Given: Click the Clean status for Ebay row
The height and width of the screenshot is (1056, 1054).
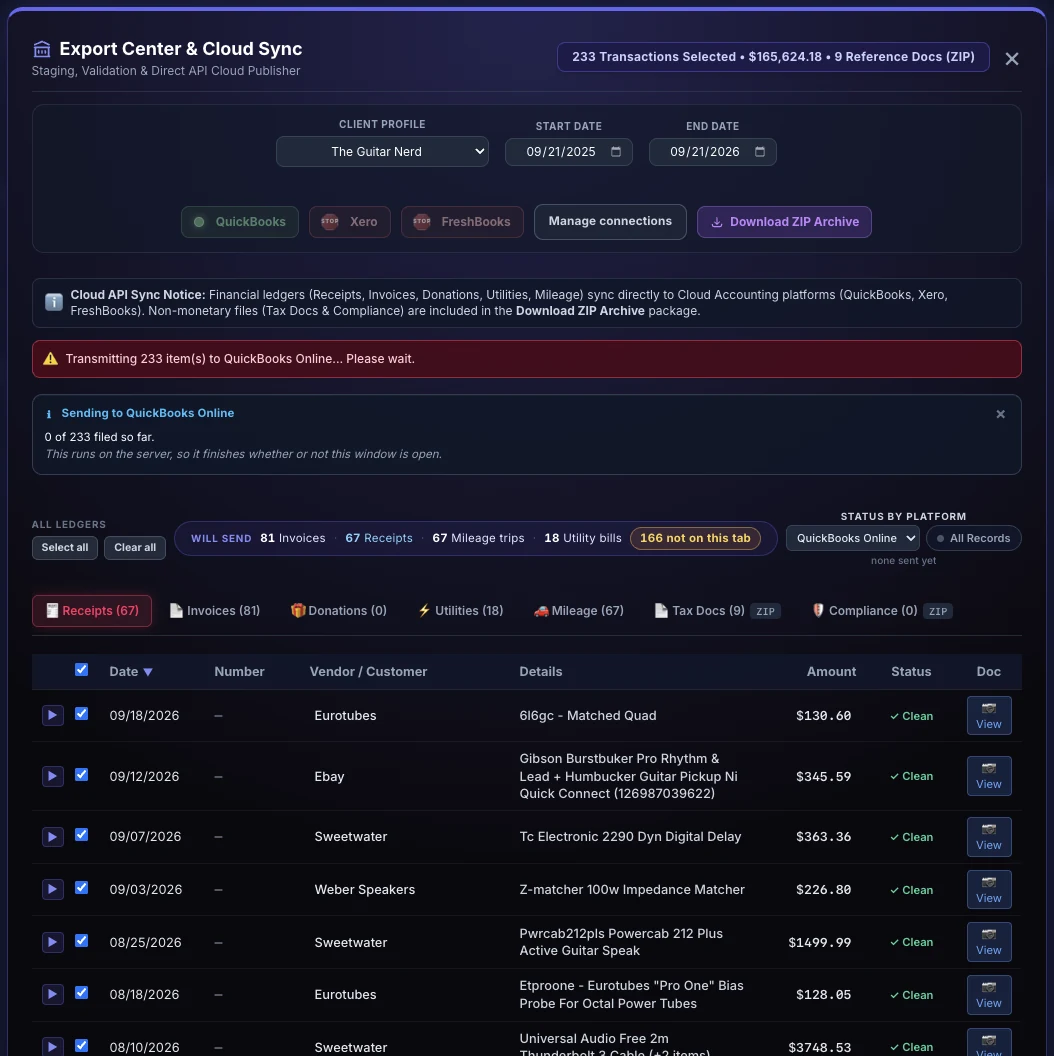Looking at the screenshot, I should click(911, 776).
